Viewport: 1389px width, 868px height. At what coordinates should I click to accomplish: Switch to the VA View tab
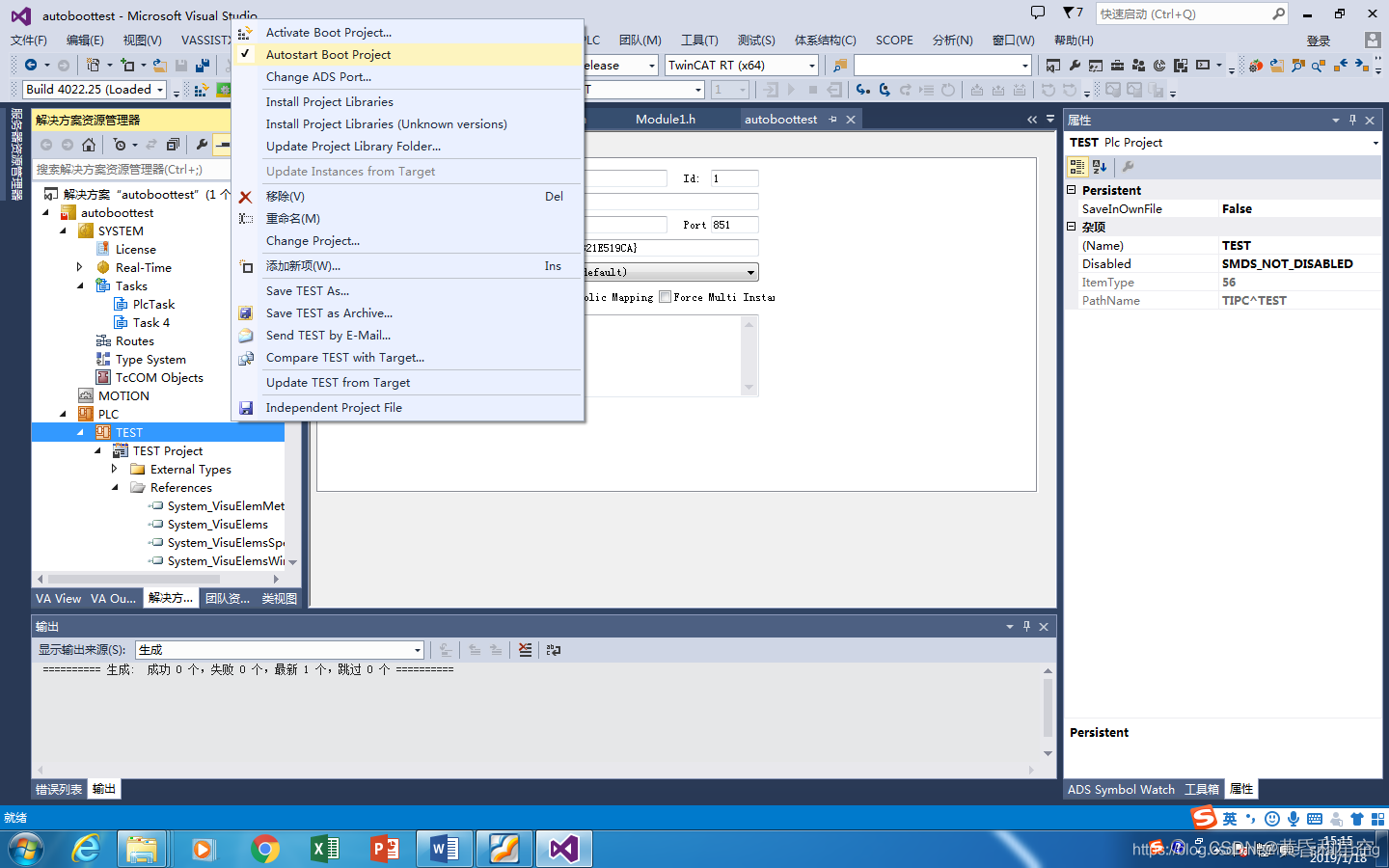pyautogui.click(x=59, y=598)
